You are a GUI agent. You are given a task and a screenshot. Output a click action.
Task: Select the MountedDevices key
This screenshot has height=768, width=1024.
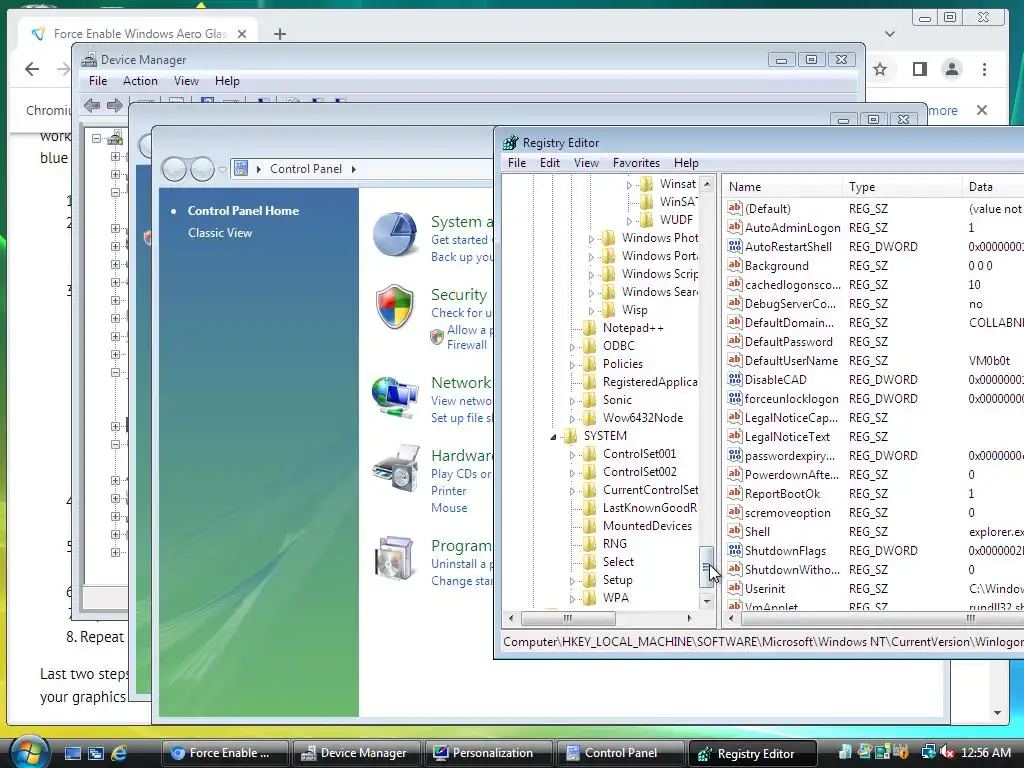point(647,526)
